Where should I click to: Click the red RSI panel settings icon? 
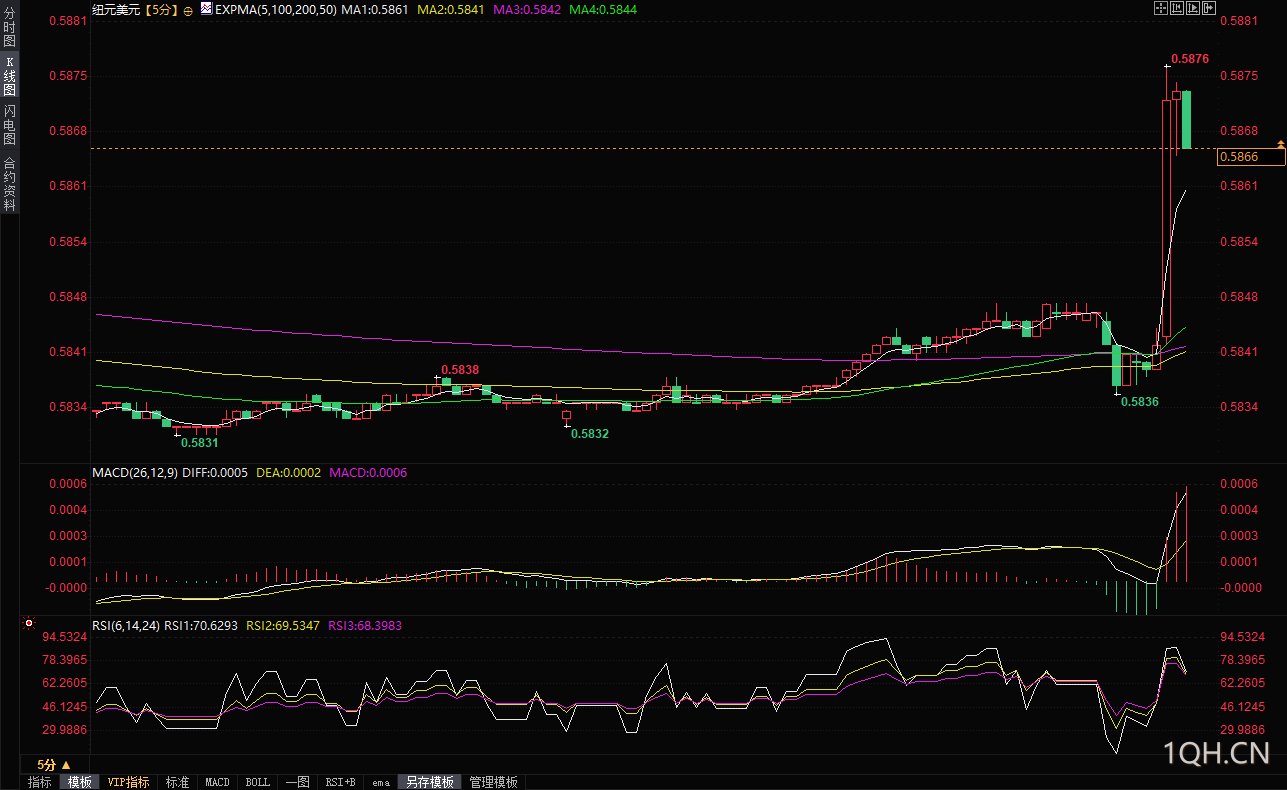[29, 623]
